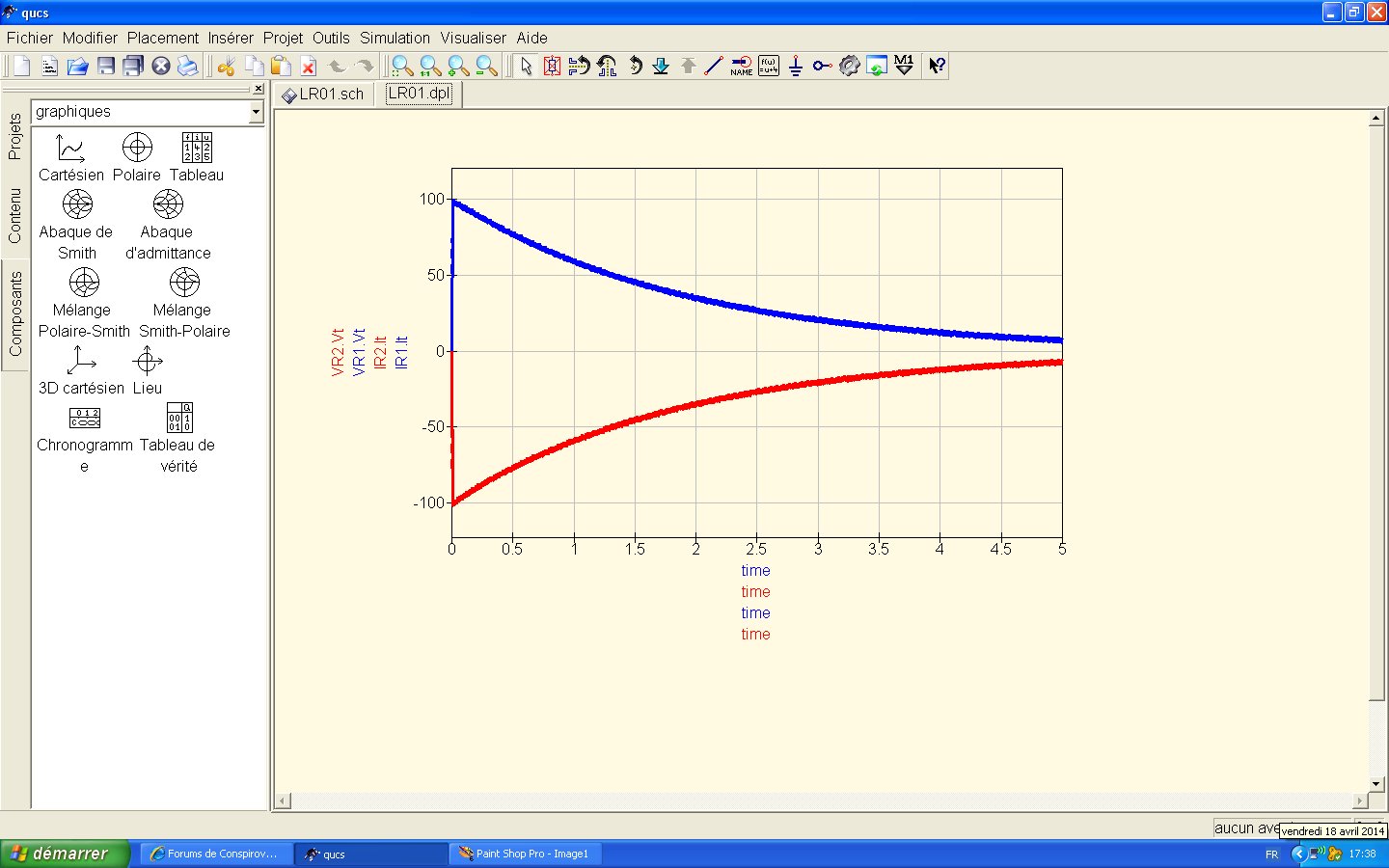The width and height of the screenshot is (1389, 868).
Task: Open the Visualiser menu
Action: click(x=473, y=38)
